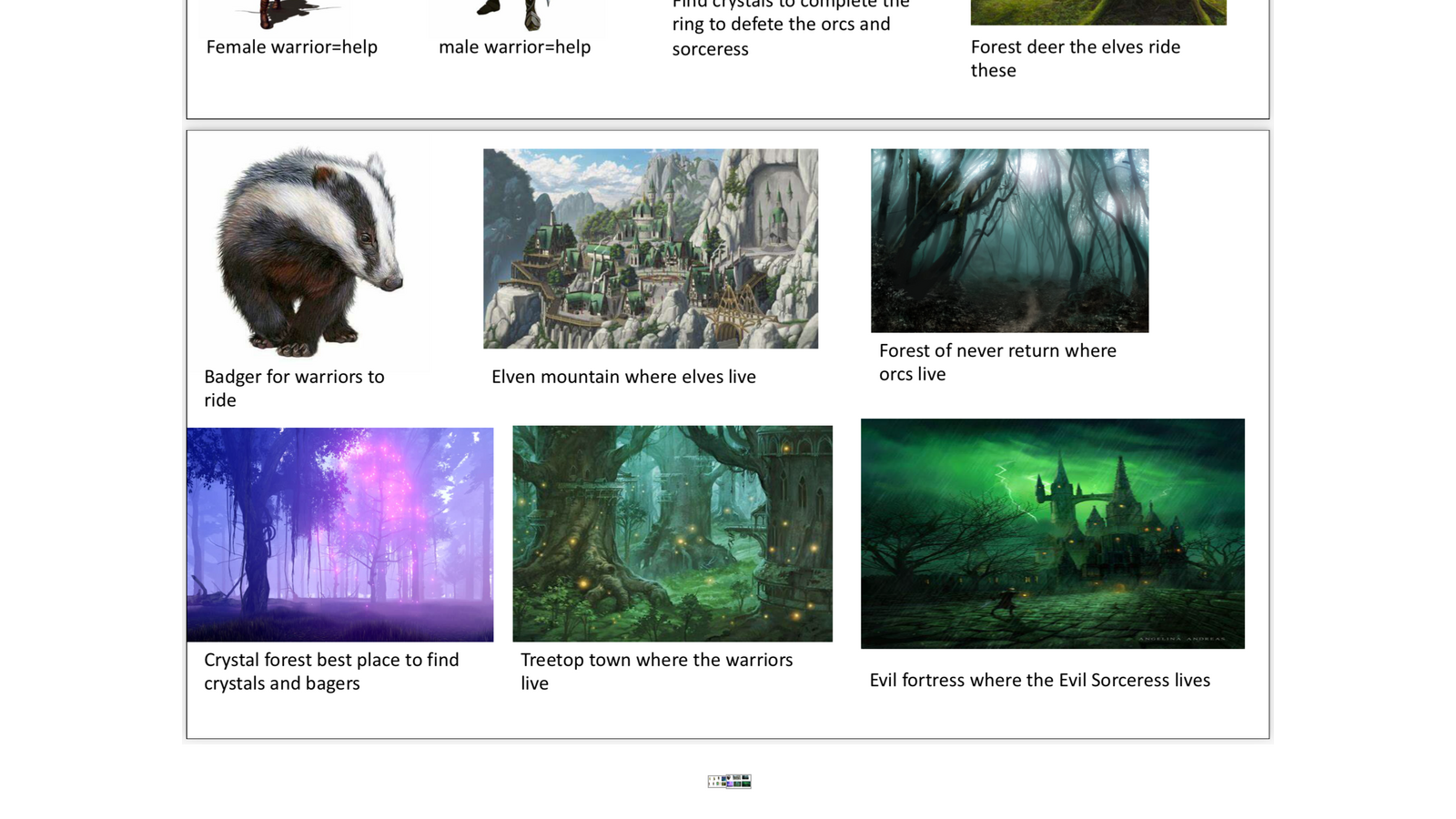Click the Treetop town image
Image resolution: width=1456 pixels, height=819 pixels.
(672, 533)
